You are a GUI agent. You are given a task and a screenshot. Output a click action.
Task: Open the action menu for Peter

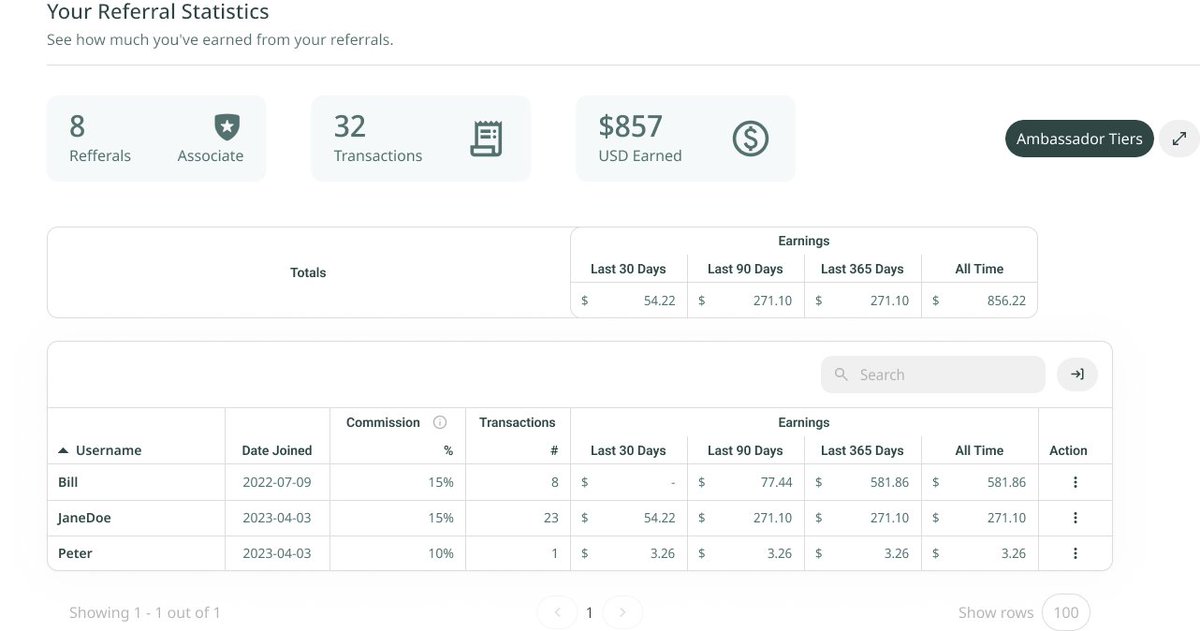pos(1075,553)
